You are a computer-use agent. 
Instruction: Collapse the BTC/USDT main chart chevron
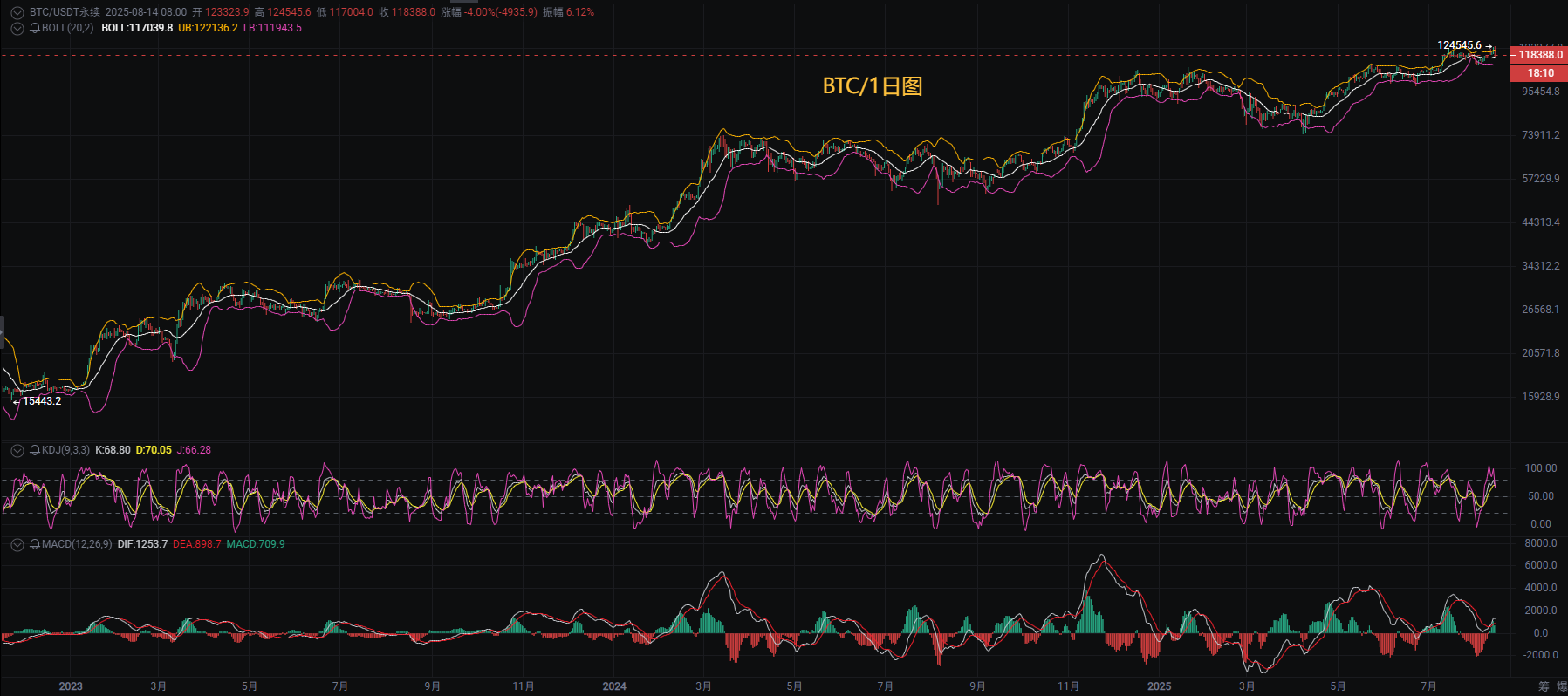click(17, 13)
